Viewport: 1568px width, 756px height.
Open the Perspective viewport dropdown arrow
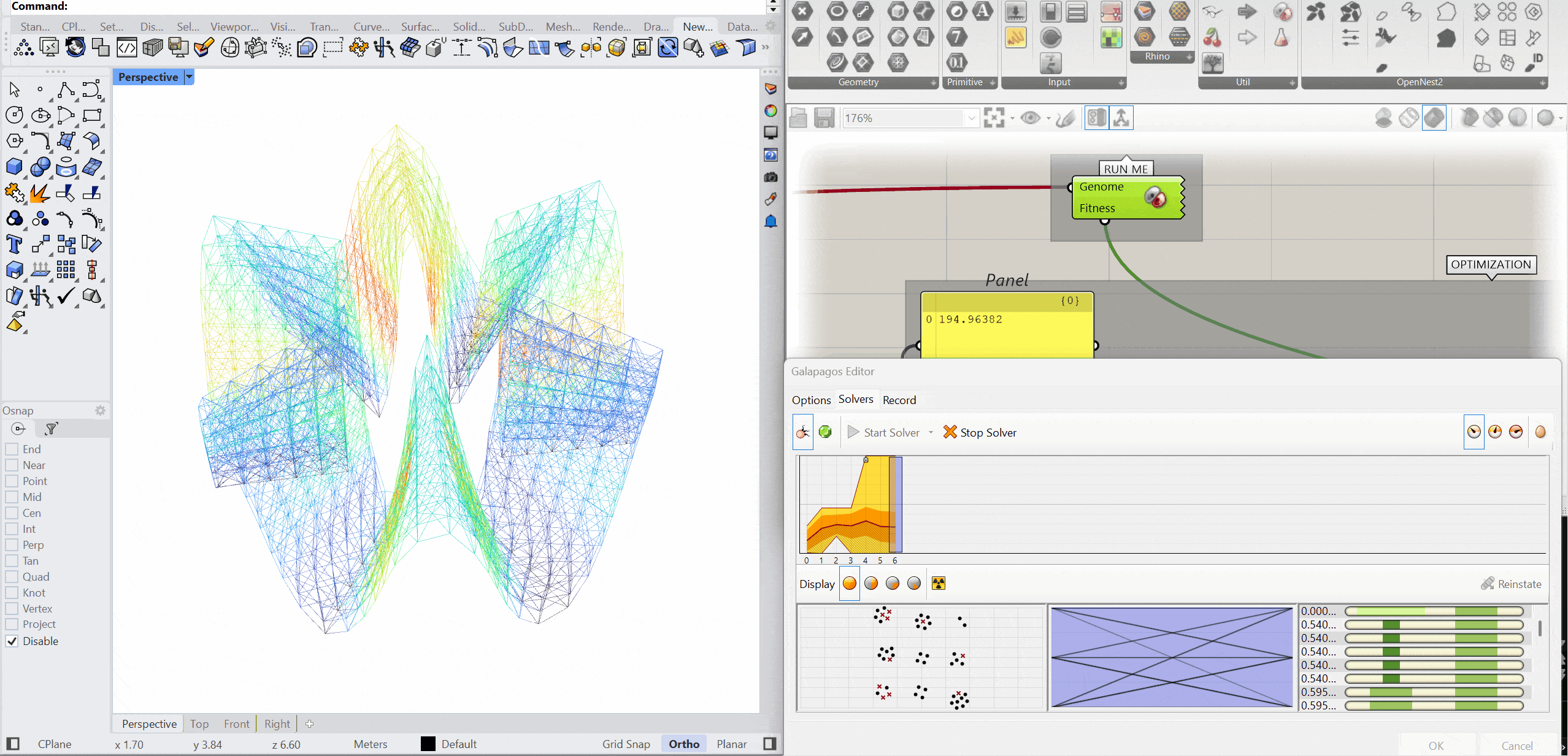tap(189, 77)
